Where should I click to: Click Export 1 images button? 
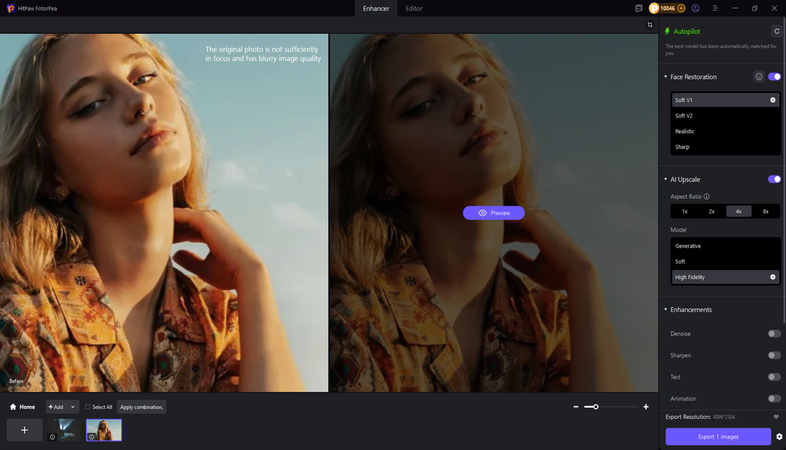click(718, 436)
